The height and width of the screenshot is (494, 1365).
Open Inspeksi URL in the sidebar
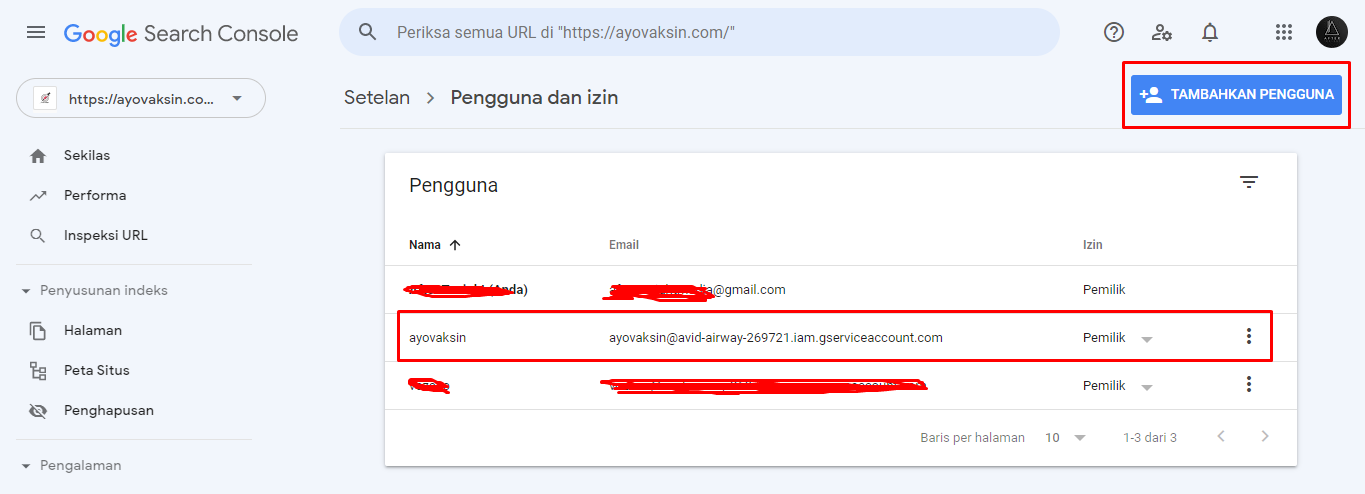pos(105,235)
